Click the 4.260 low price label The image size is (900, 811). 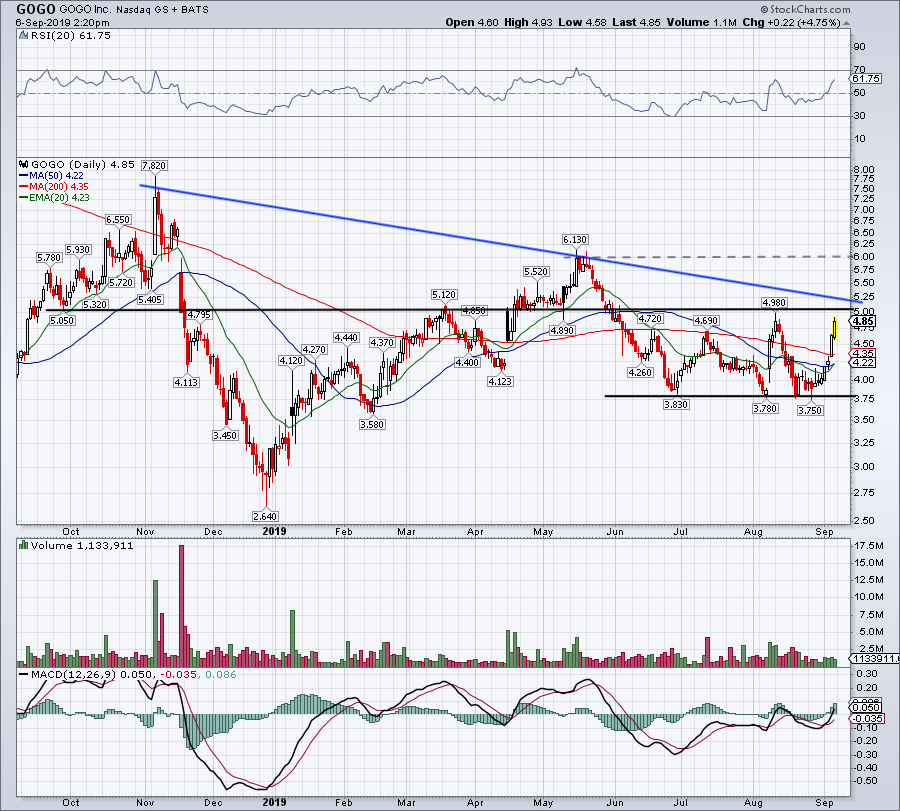[x=640, y=372]
